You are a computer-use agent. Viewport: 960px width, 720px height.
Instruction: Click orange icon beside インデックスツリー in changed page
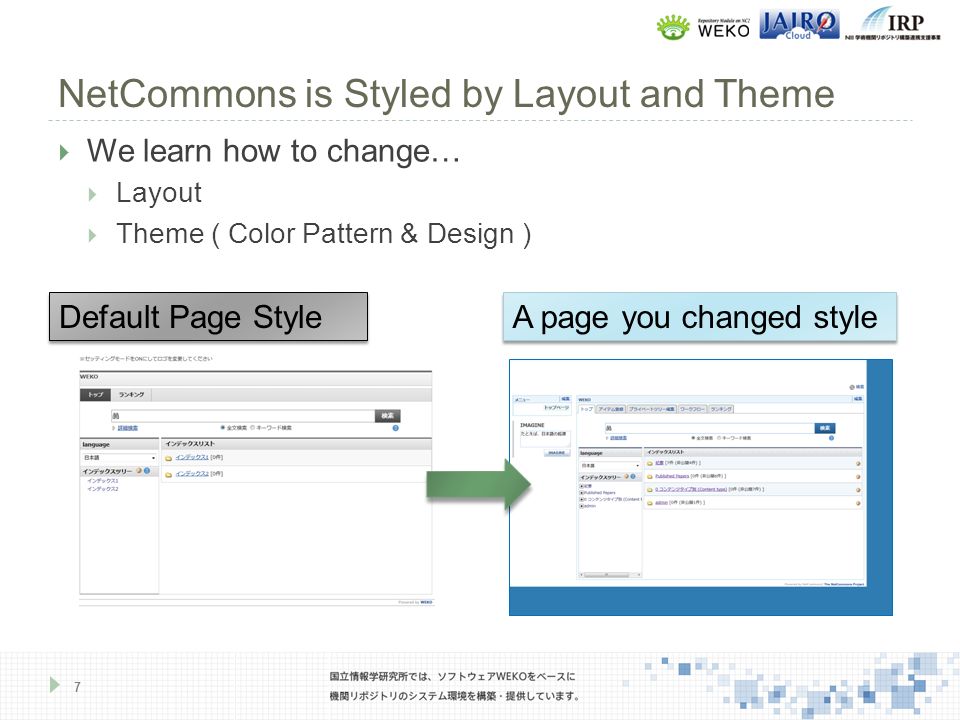click(x=626, y=476)
